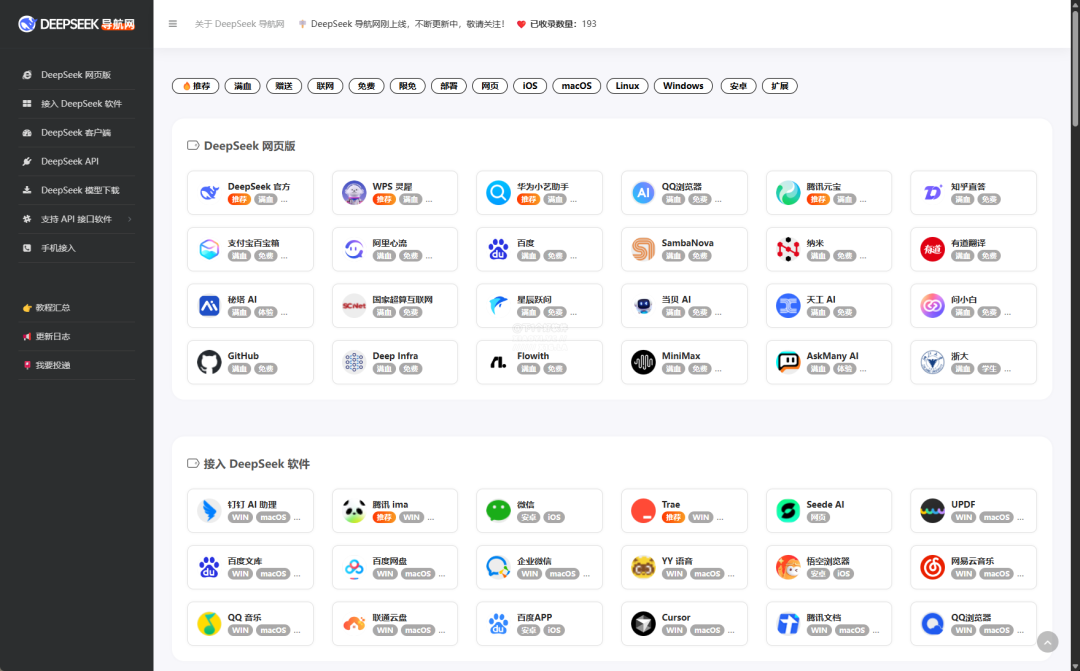The height and width of the screenshot is (671, 1080).
Task: Open the 支付宝百宝箱 icon
Action: click(x=209, y=249)
